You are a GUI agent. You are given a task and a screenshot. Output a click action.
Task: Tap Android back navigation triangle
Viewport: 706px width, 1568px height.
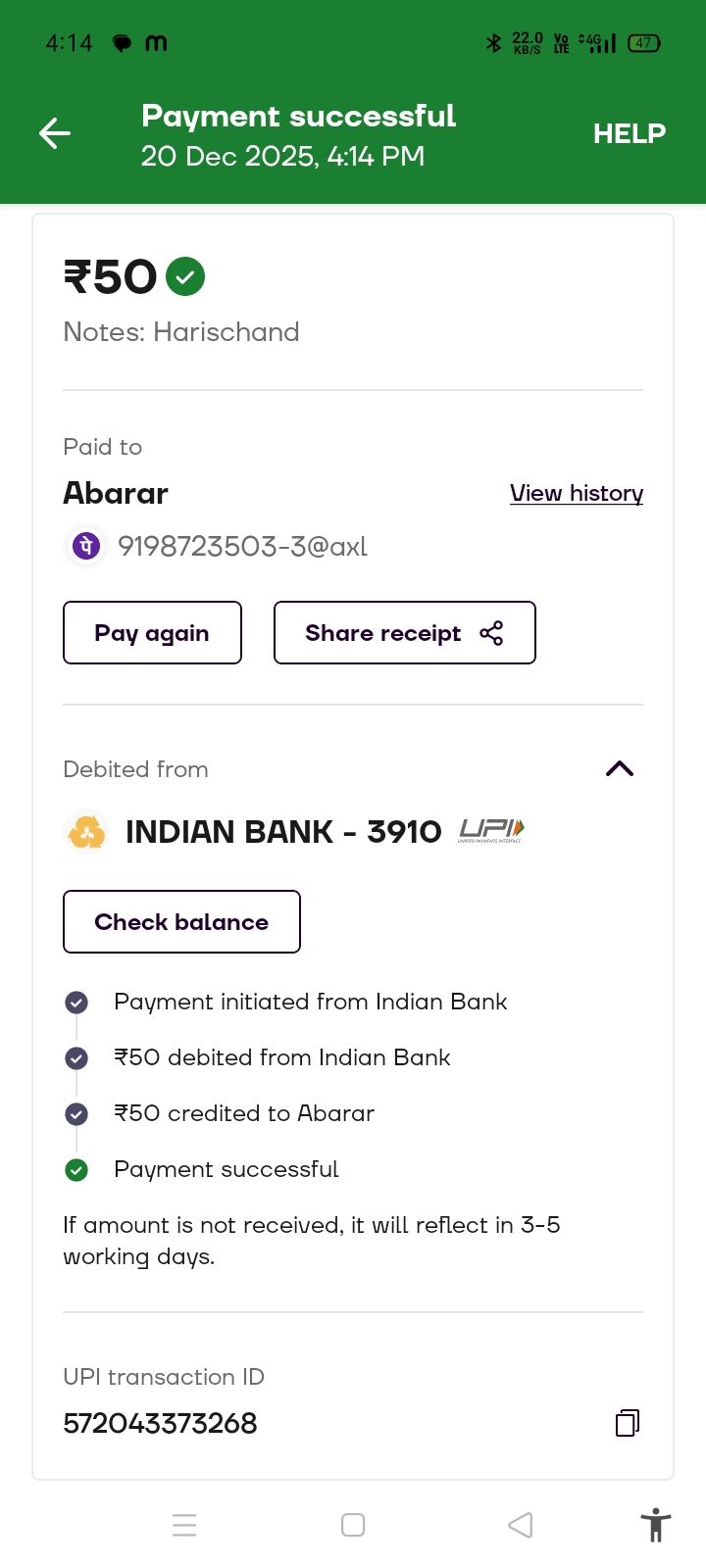(521, 1525)
